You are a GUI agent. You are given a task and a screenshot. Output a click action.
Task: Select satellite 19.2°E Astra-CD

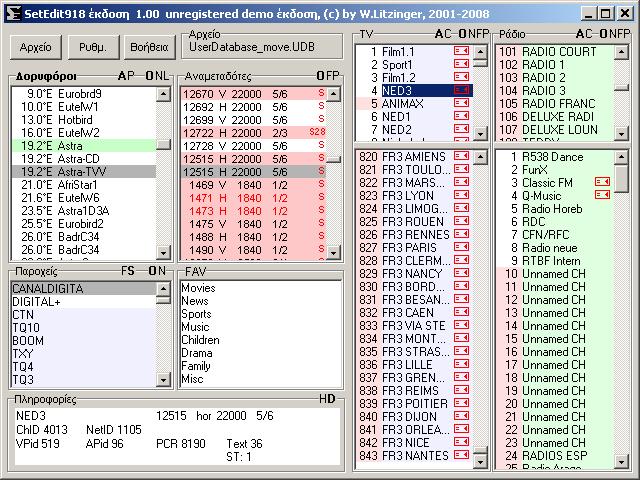click(84, 159)
